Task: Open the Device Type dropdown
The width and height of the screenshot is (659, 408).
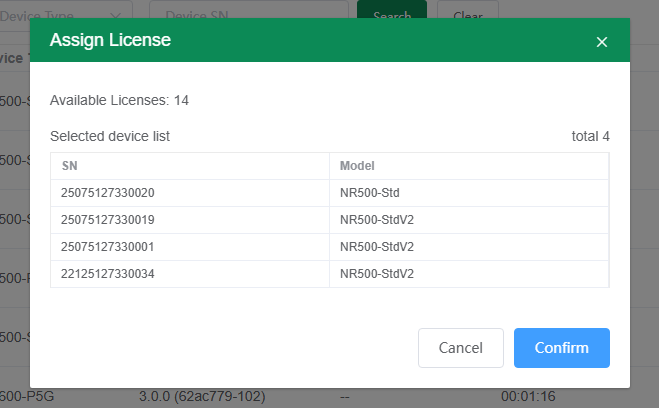Action: [x=66, y=12]
